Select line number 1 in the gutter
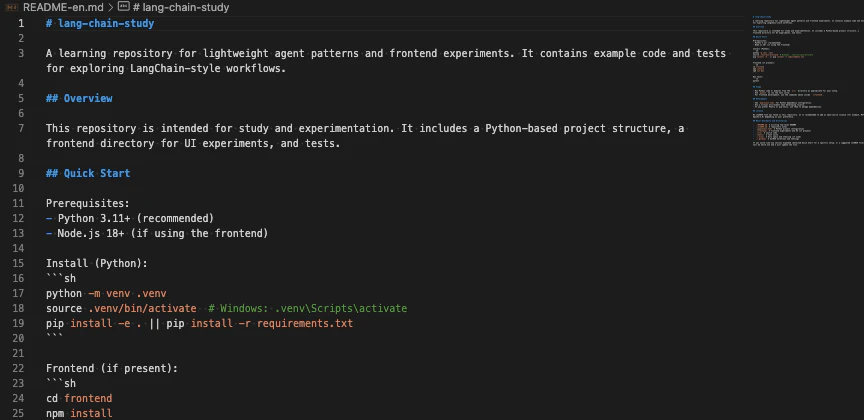The height and width of the screenshot is (420, 864). [21, 23]
